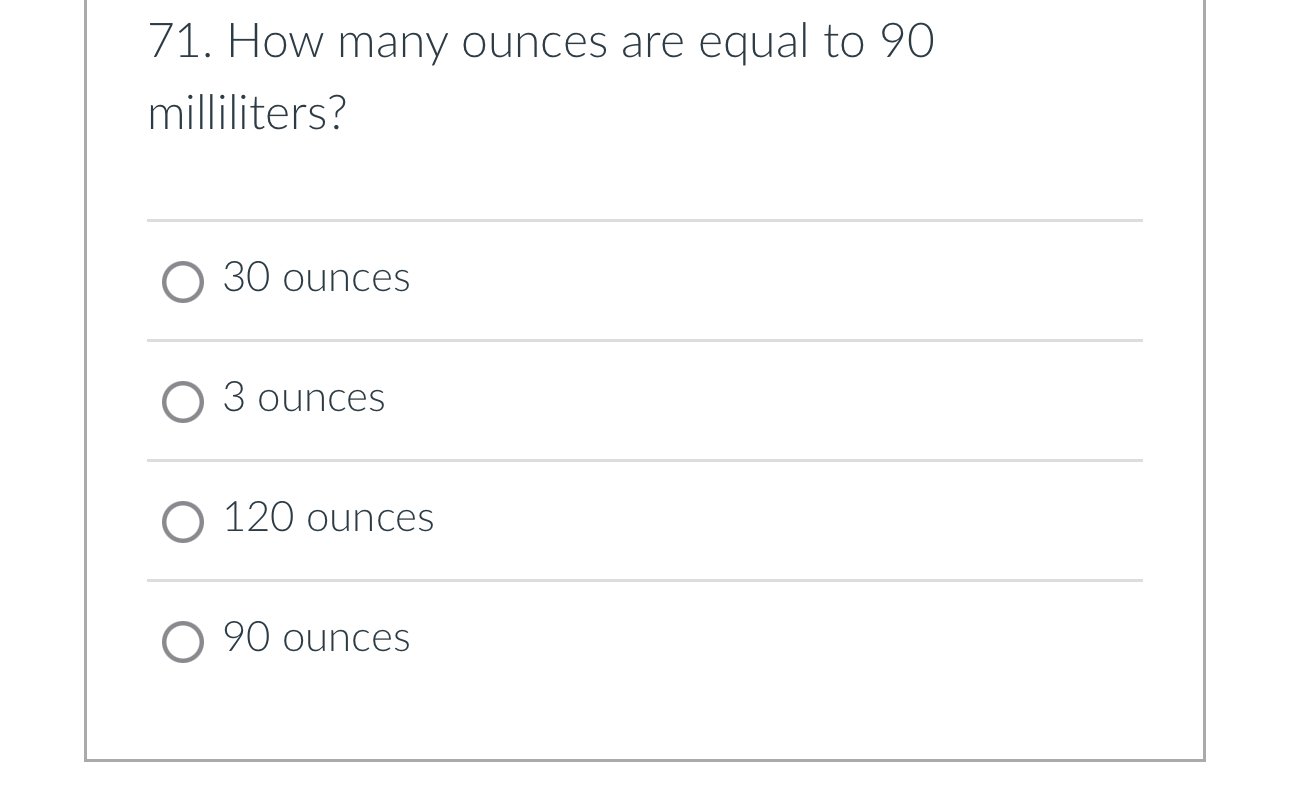Click the number 90 in question heading

click(907, 42)
